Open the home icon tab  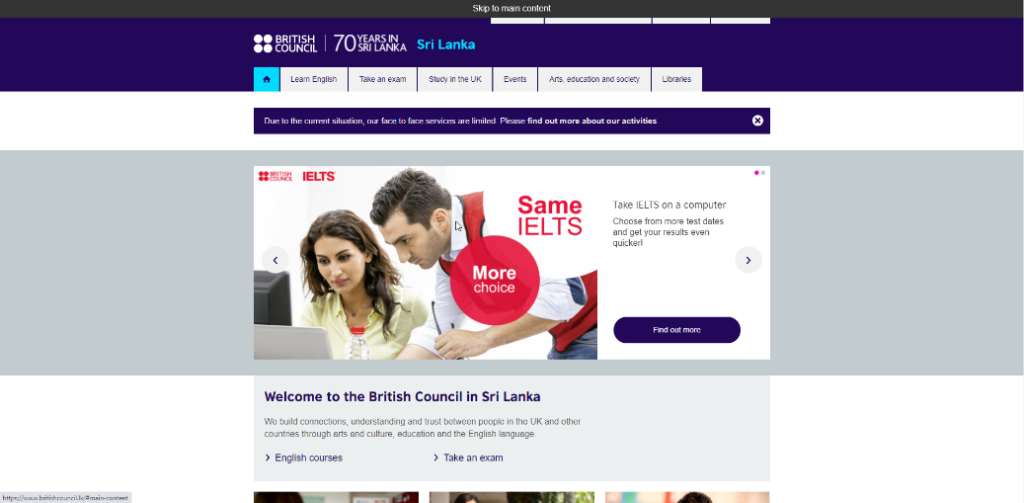266,79
